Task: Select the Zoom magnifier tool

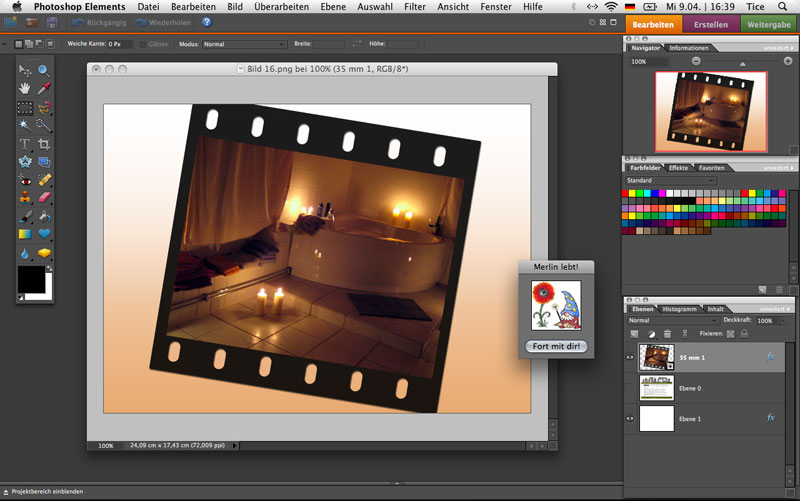Action: (44, 71)
